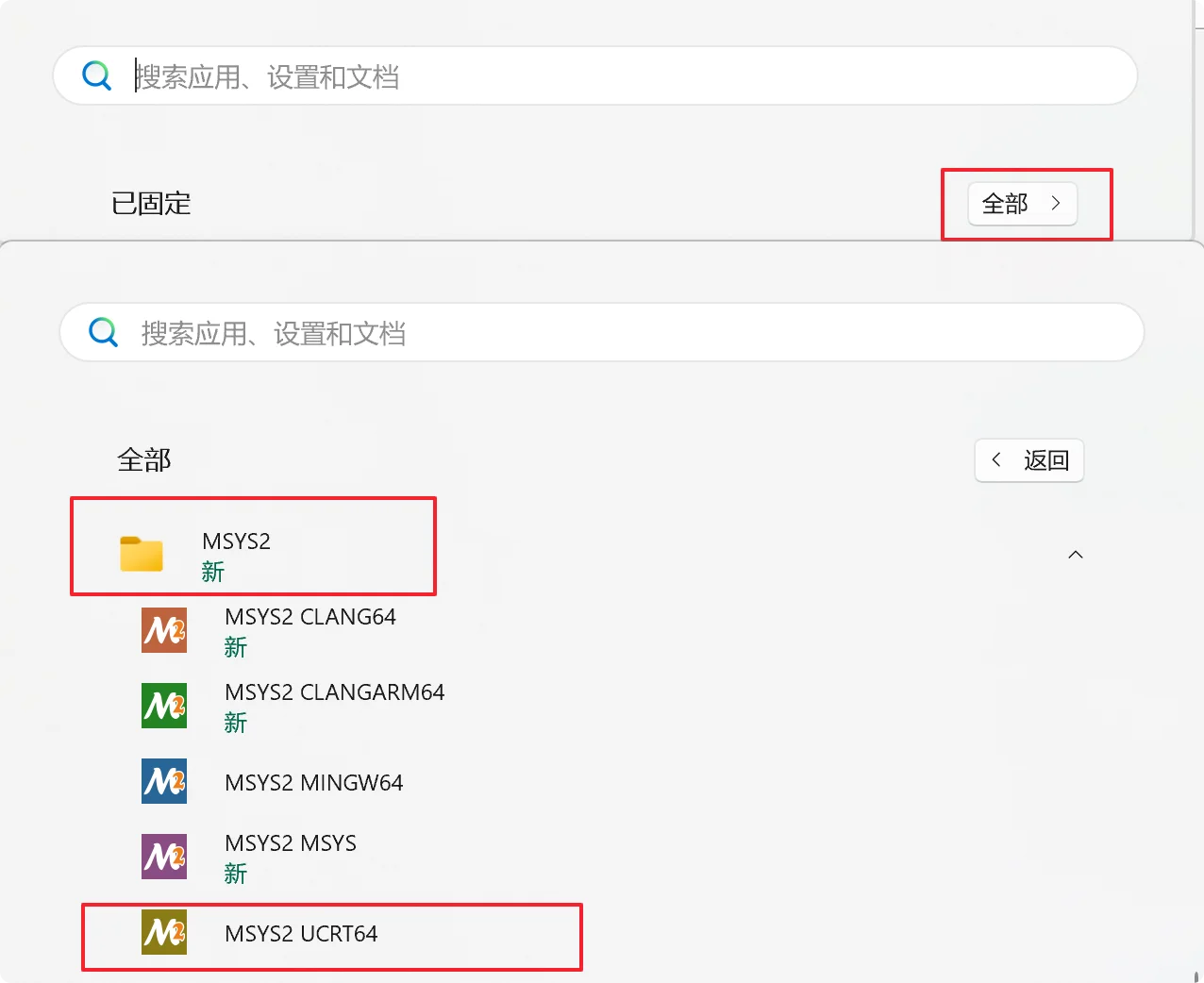Launch MSYS2 UCRT64 from its name
The image size is (1204, 983).
click(301, 934)
